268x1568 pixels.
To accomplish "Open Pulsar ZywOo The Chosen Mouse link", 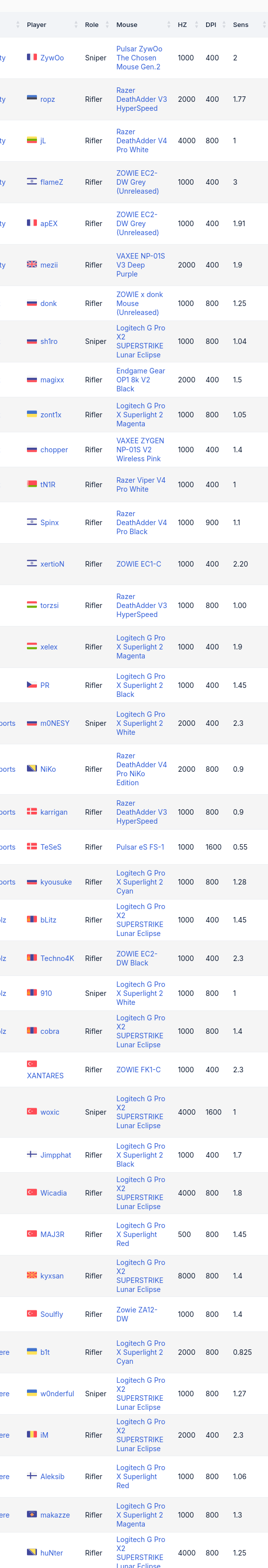I will pos(139,58).
